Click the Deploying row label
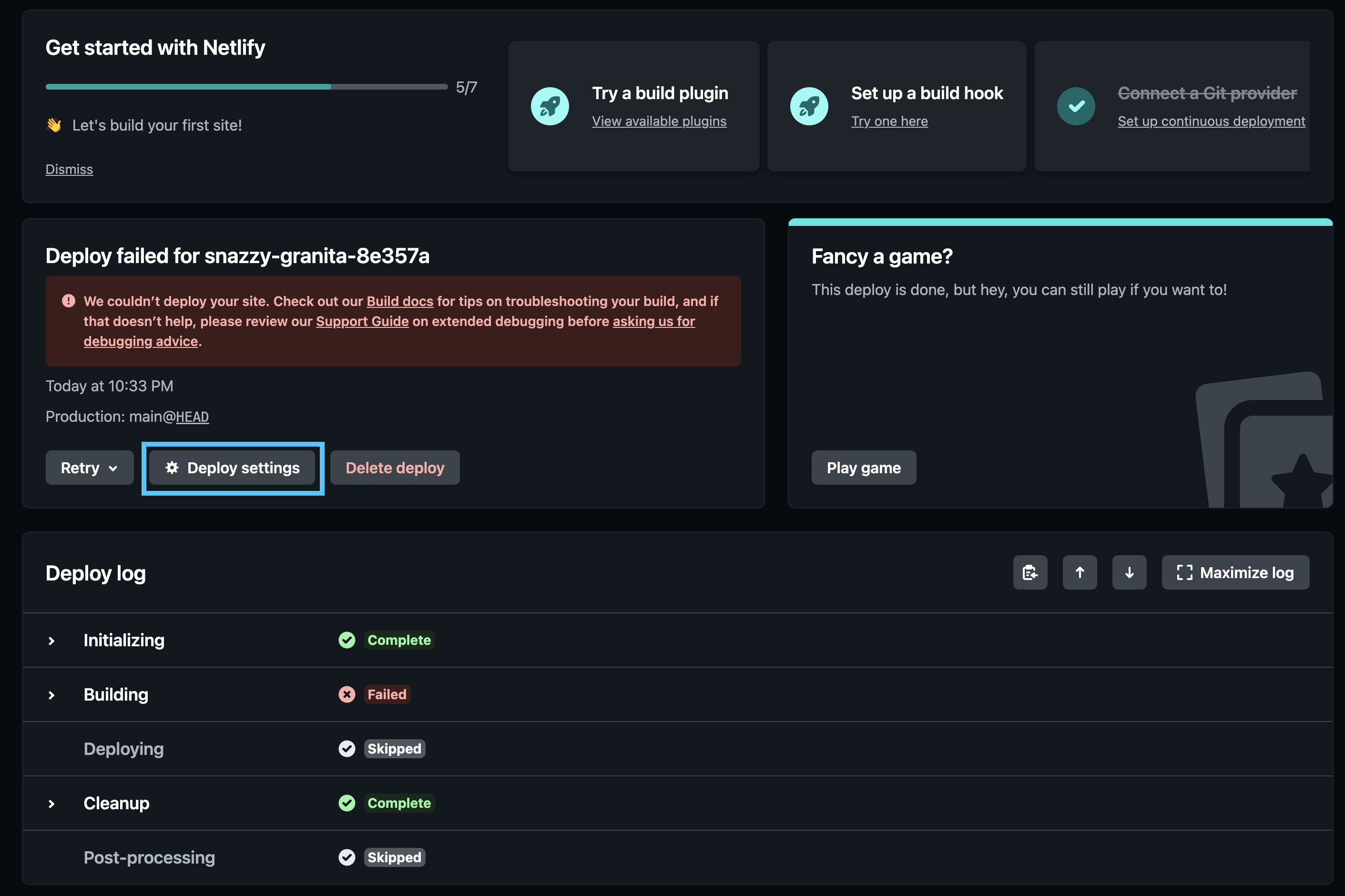This screenshot has height=896, width=1345. [123, 749]
